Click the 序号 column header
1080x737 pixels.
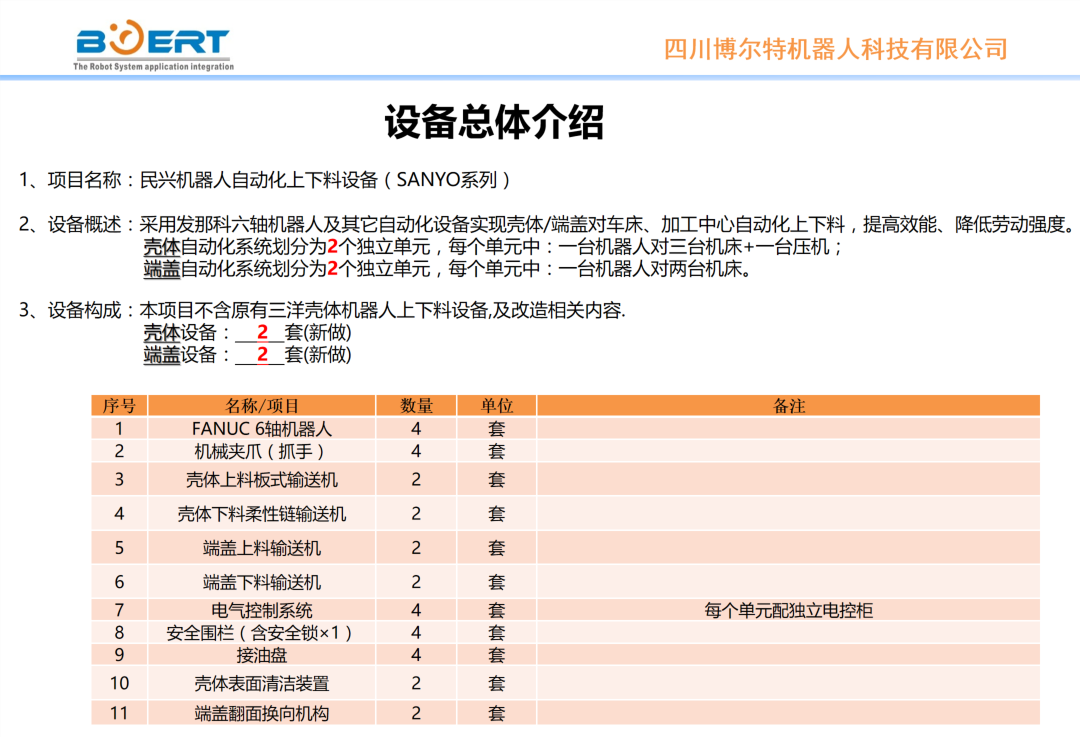[x=119, y=406]
